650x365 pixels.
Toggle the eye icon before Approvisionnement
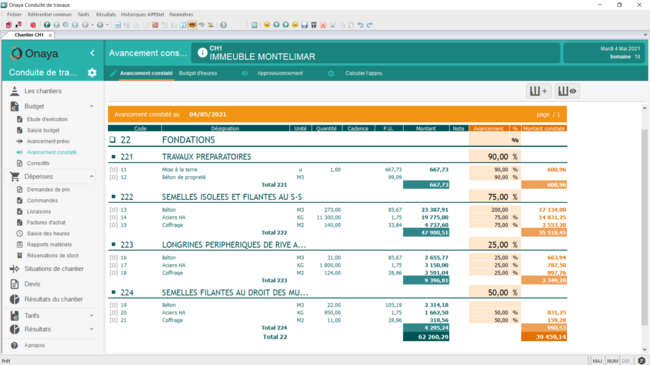point(245,73)
